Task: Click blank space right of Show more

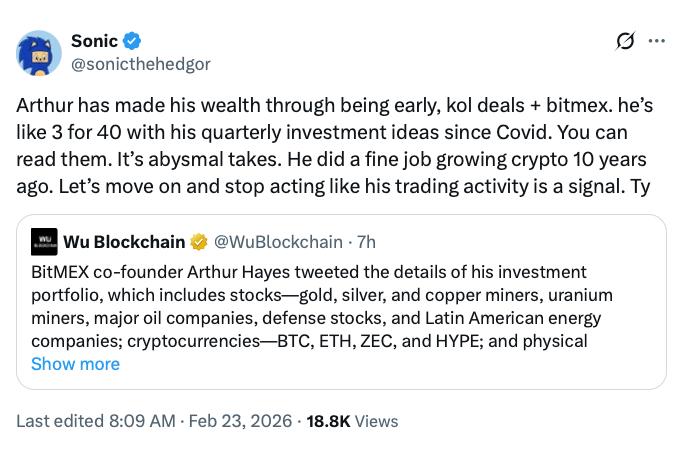Action: (x=400, y=364)
